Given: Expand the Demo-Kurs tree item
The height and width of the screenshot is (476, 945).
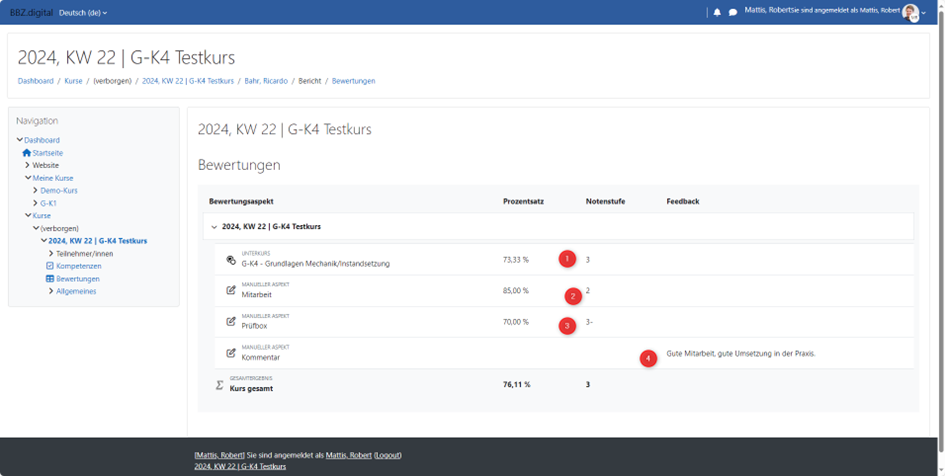Looking at the screenshot, I should 35,190.
